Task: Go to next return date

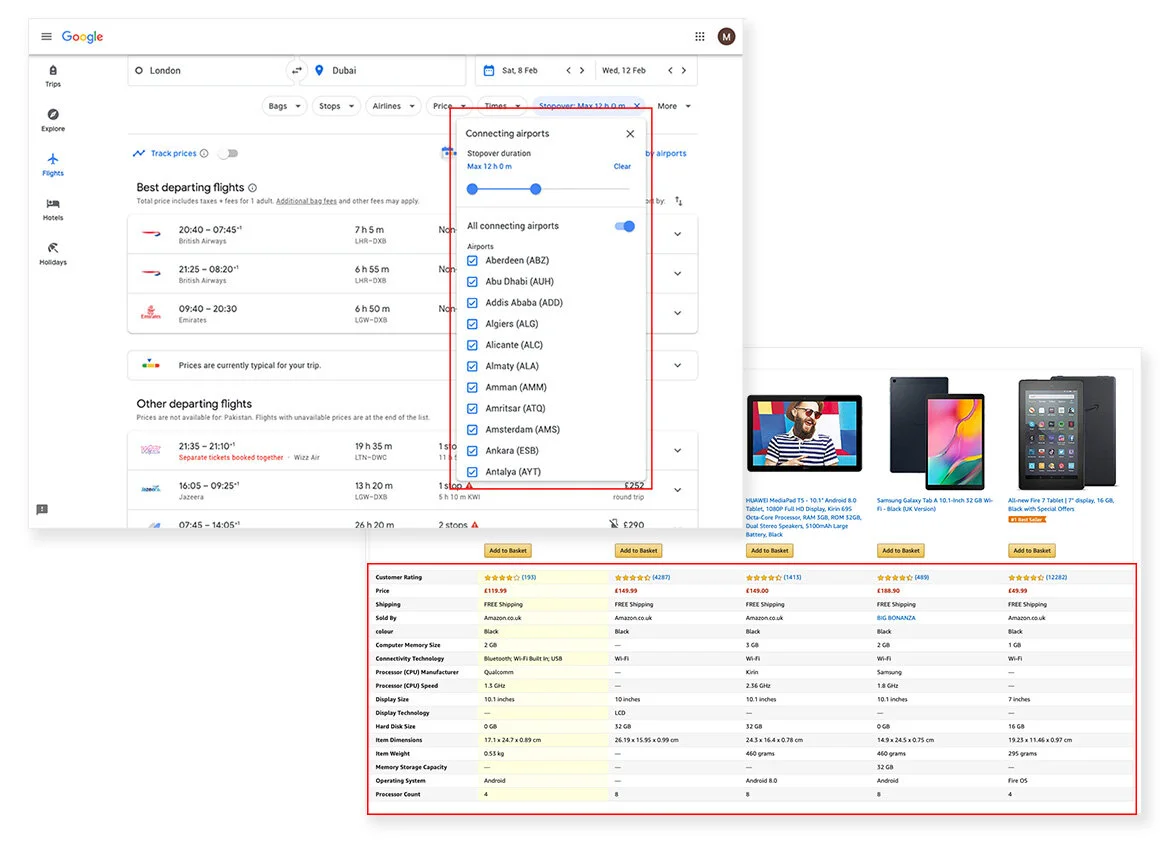Action: 684,70
